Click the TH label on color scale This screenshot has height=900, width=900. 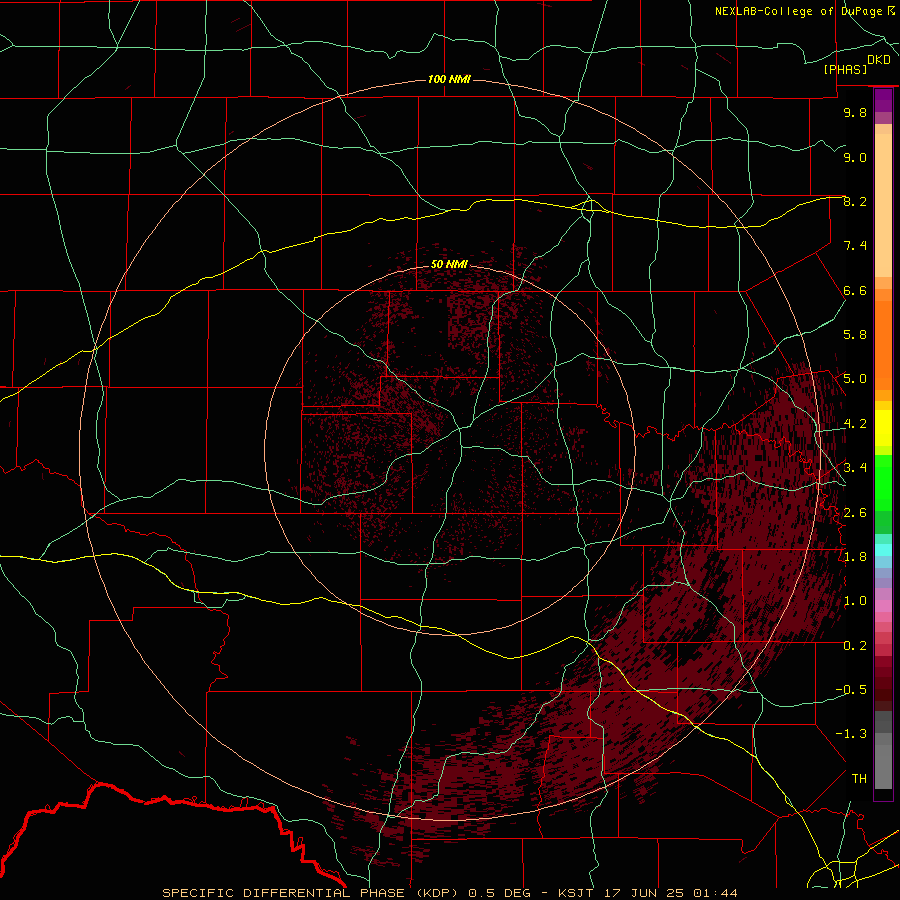[x=859, y=778]
